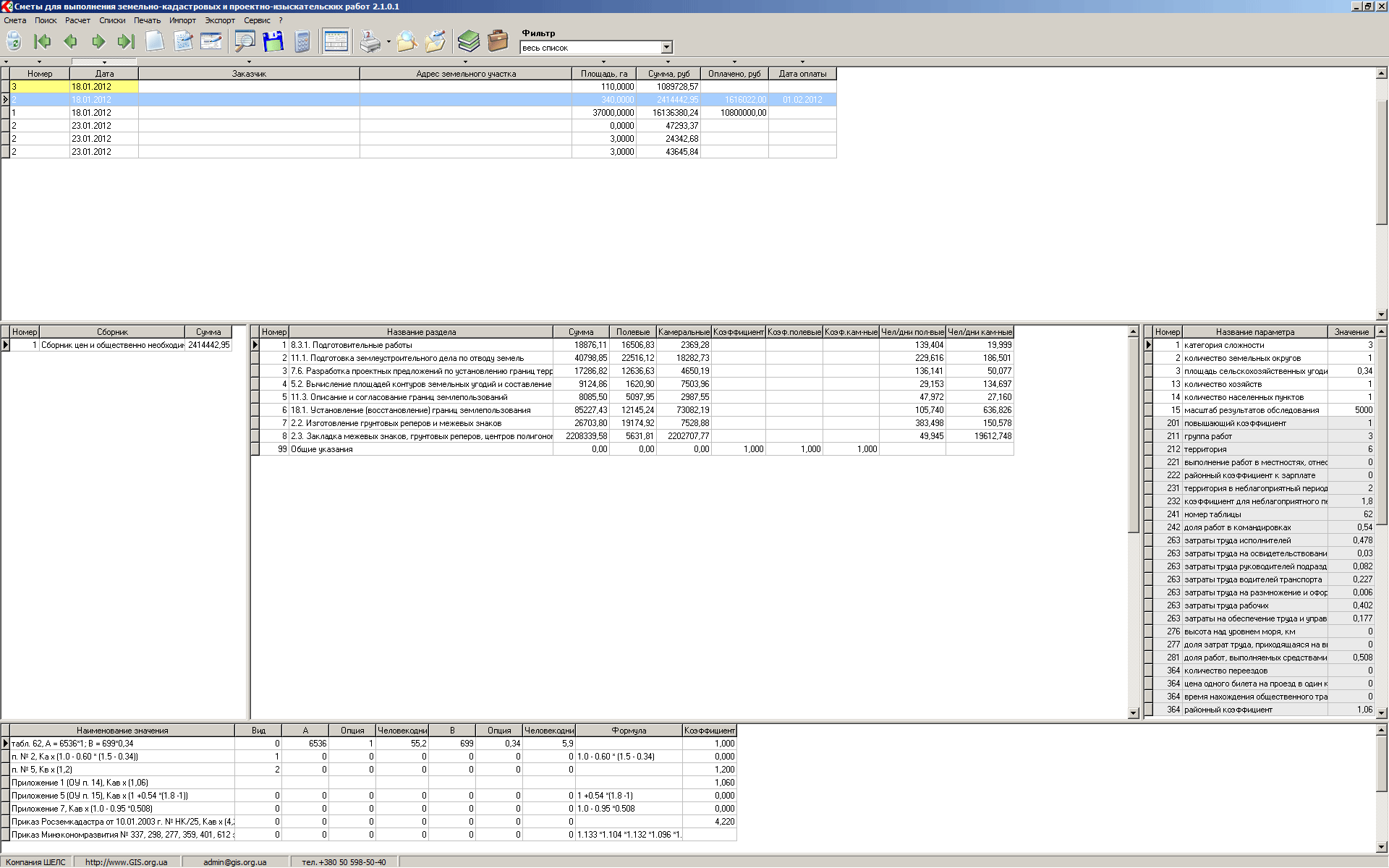This screenshot has height=868, width=1389.
Task: Open the green books reference icon
Action: [469, 41]
